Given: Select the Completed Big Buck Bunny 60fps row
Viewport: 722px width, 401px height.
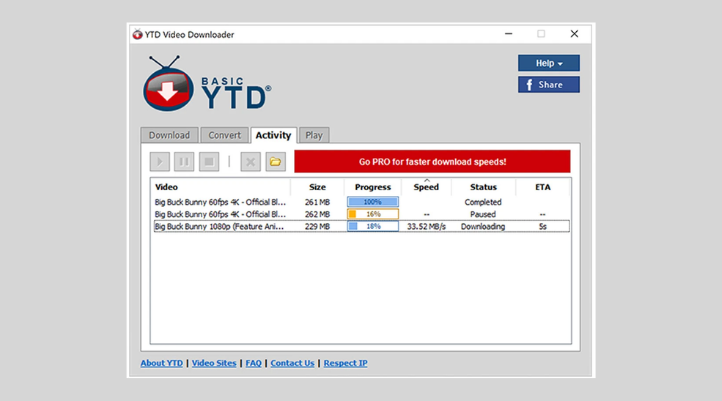Looking at the screenshot, I should coord(361,202).
